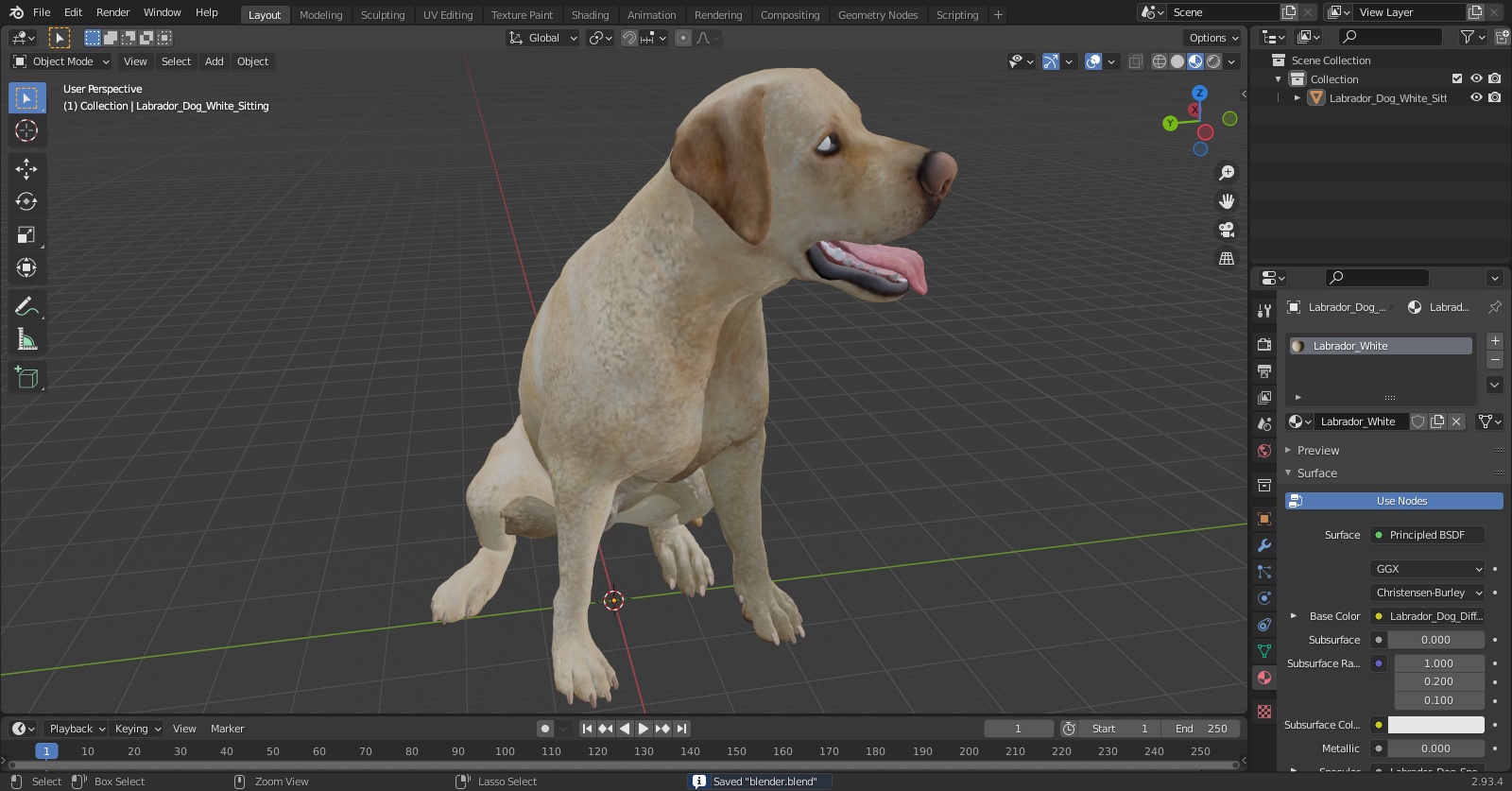Expand the Base Color texture options
This screenshot has height=791, width=1512.
(x=1294, y=616)
